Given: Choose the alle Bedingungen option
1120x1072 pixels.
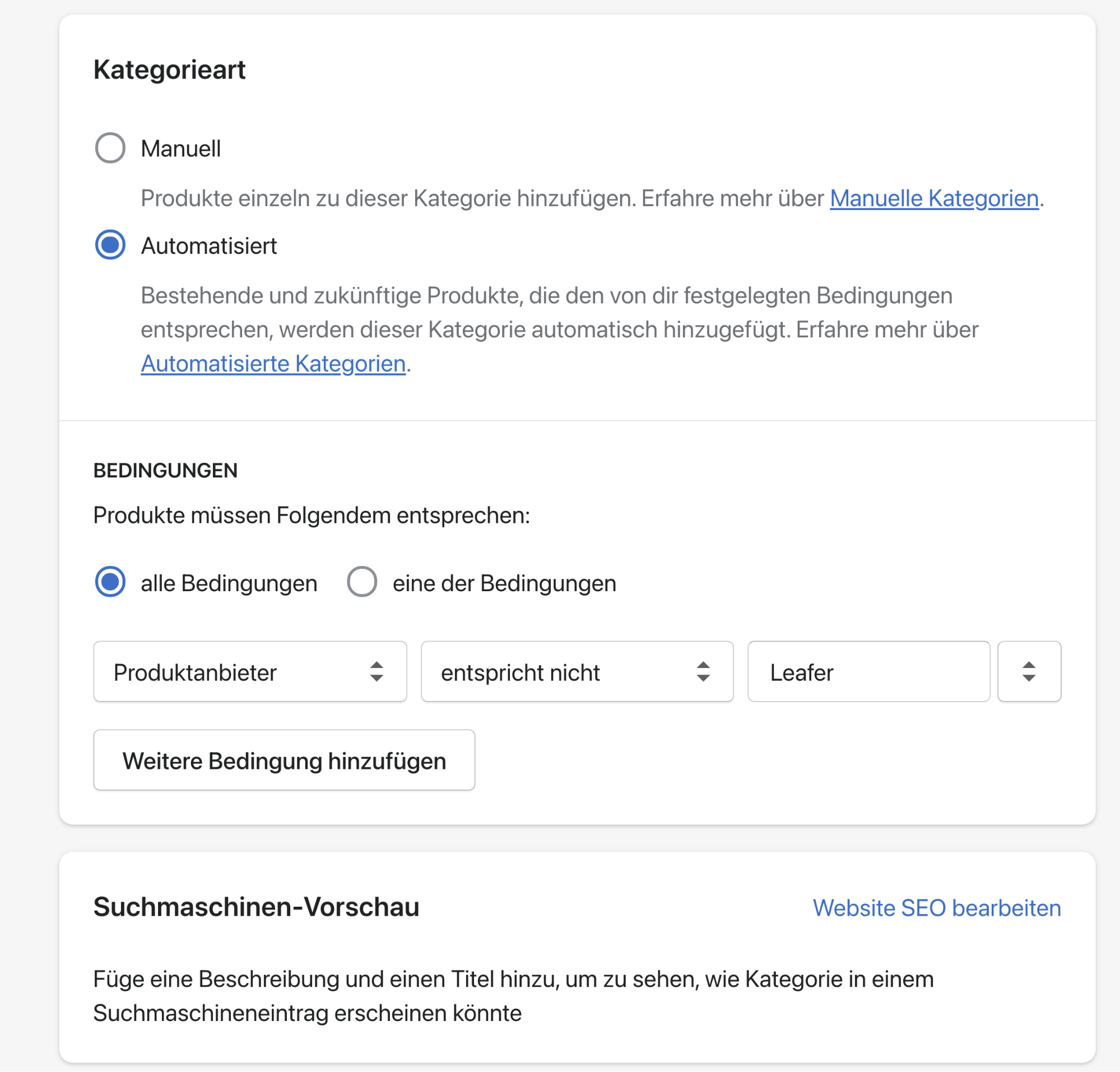Looking at the screenshot, I should [110, 582].
